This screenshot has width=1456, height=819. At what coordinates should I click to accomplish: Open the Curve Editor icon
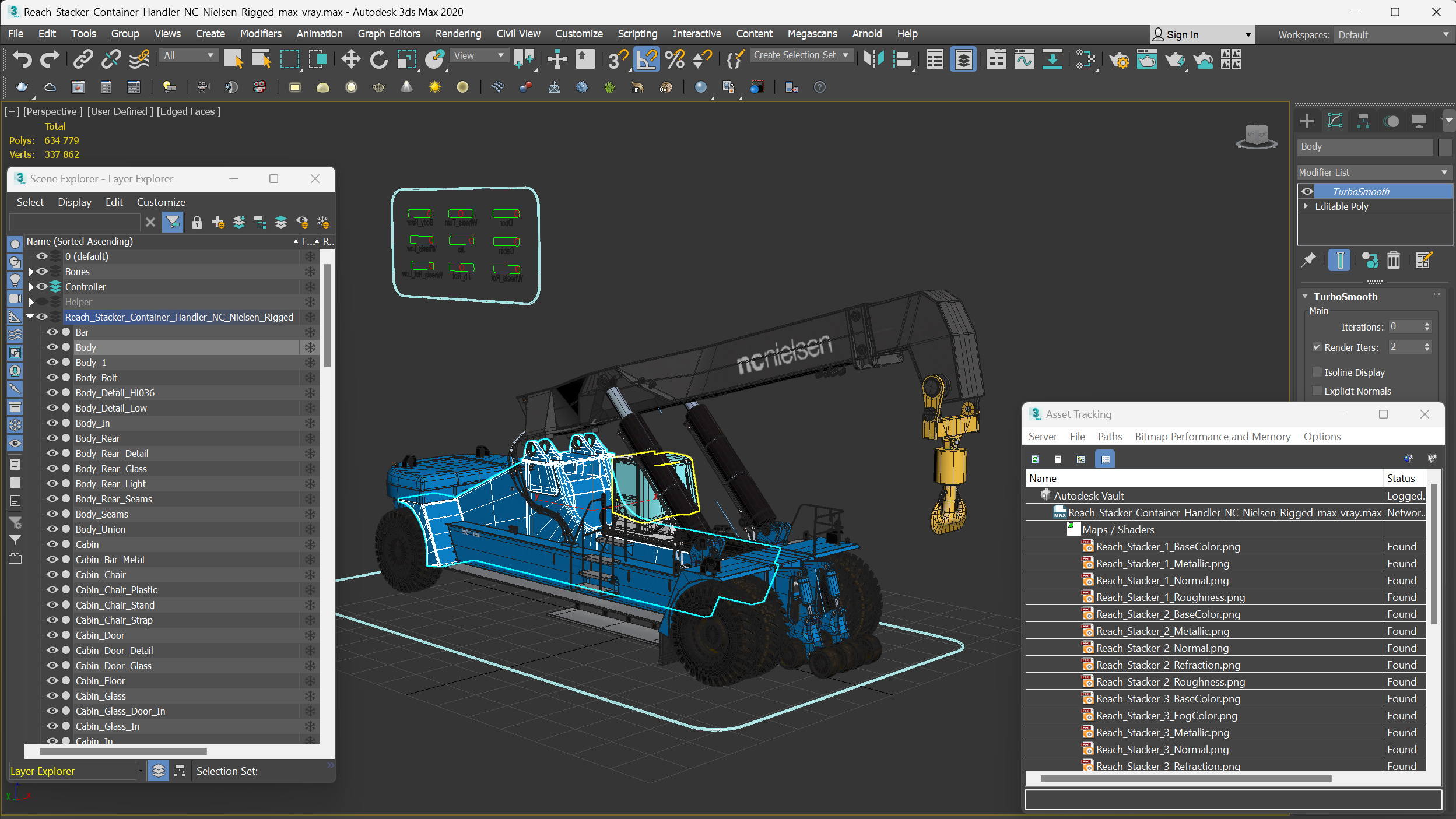click(1024, 59)
